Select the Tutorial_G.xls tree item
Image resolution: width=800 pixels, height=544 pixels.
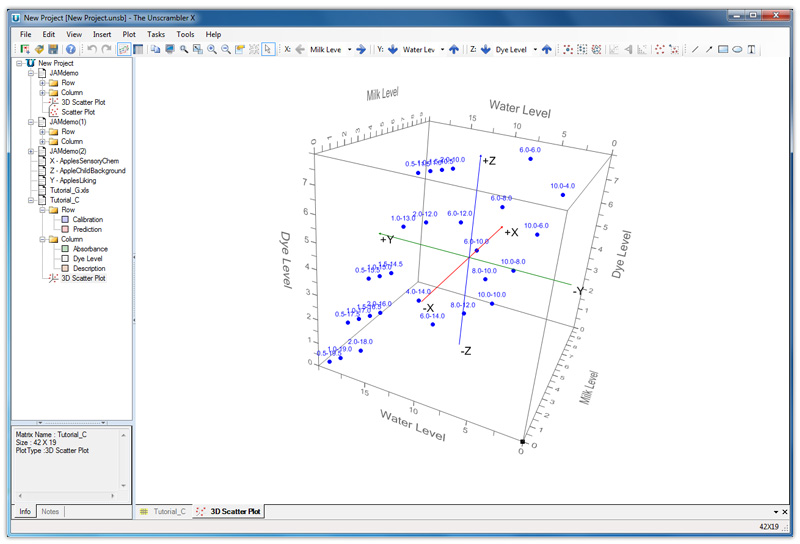69,190
